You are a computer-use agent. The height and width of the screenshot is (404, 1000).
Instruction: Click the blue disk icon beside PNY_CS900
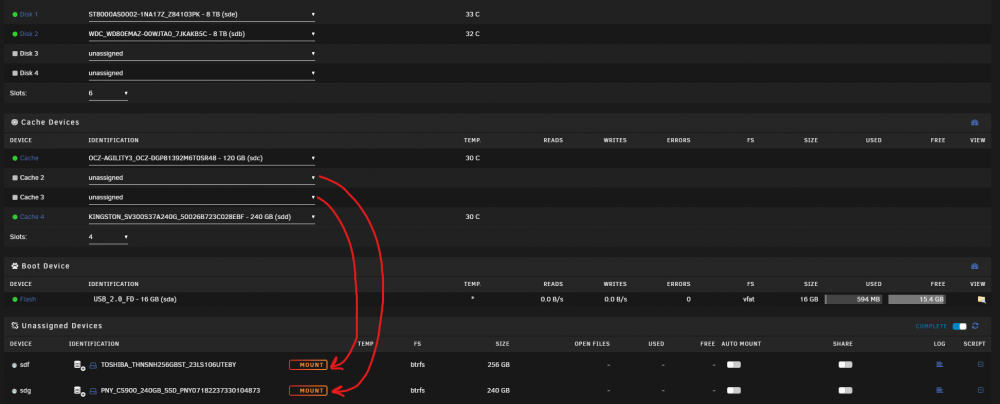tap(92, 391)
